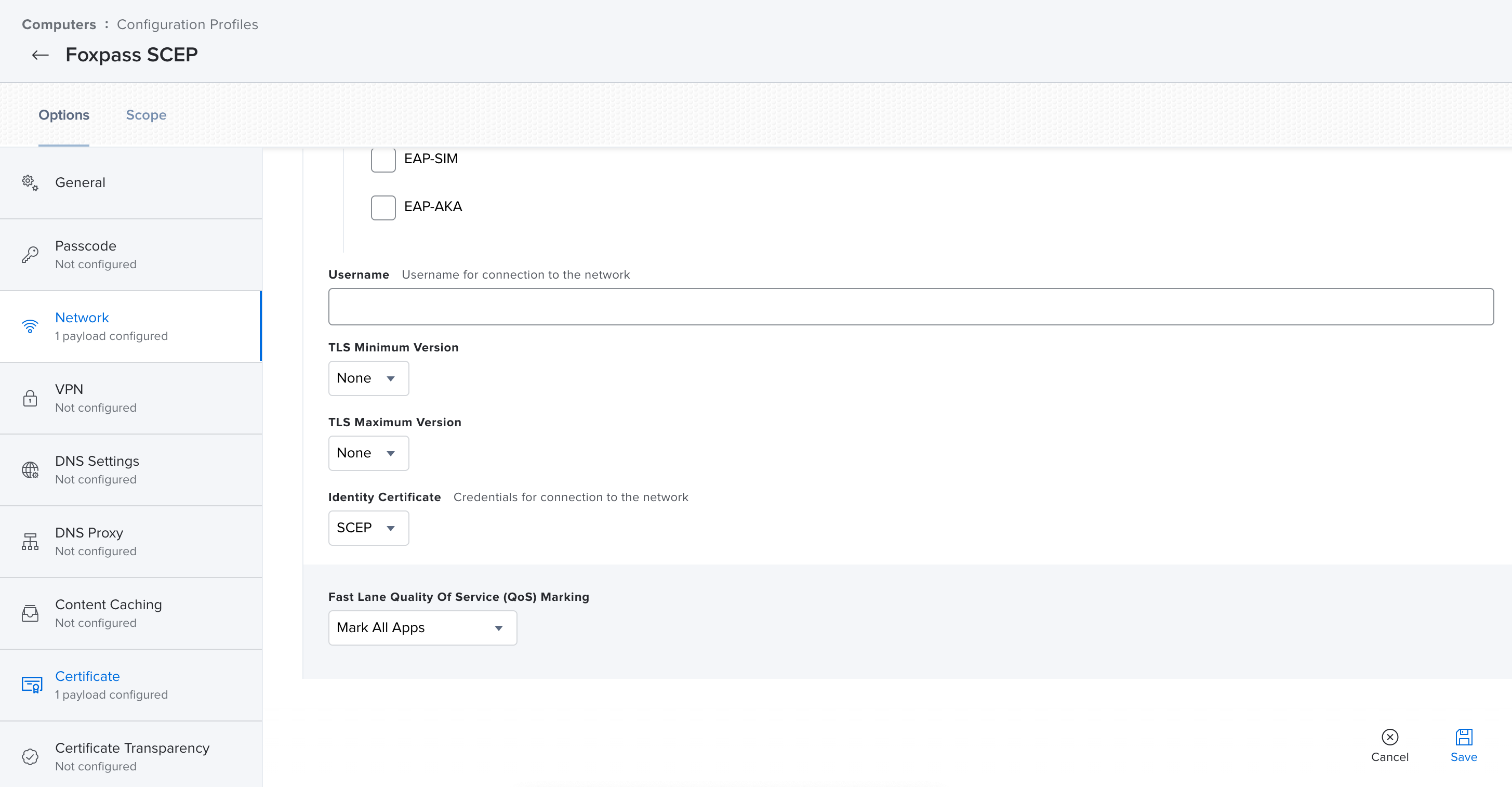Open the TLS Minimum Version dropdown
The height and width of the screenshot is (787, 1512).
click(368, 378)
